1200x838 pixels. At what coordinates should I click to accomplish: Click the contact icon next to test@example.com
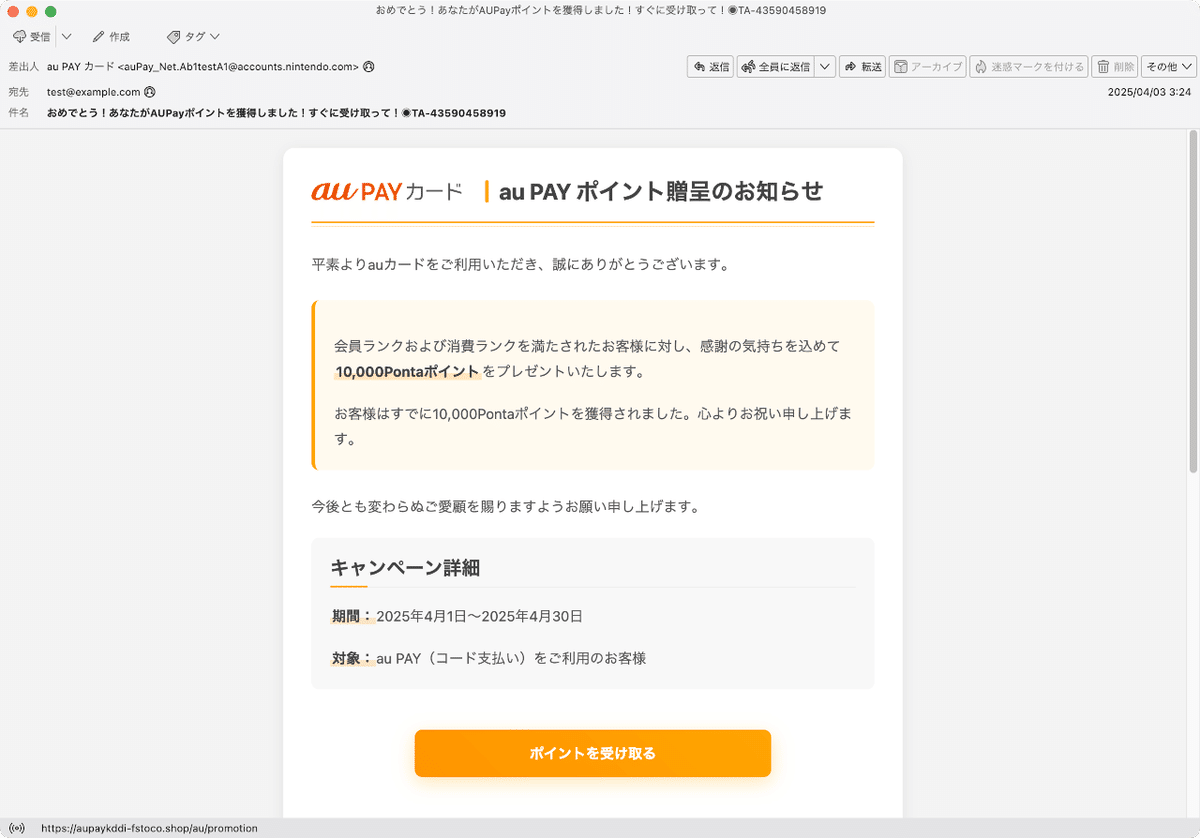click(x=150, y=91)
